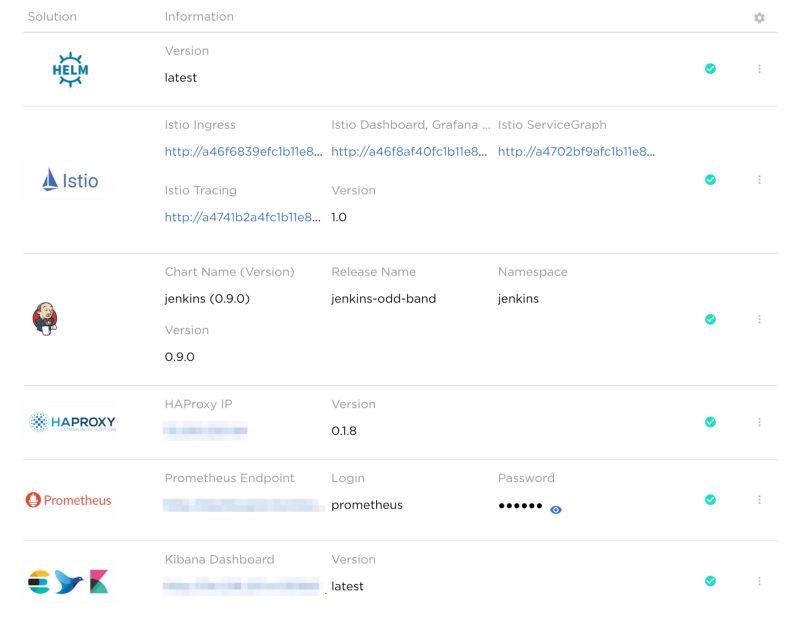Open Kibana row three-dot menu
Screen dimensions: 800x628
(x=759, y=581)
